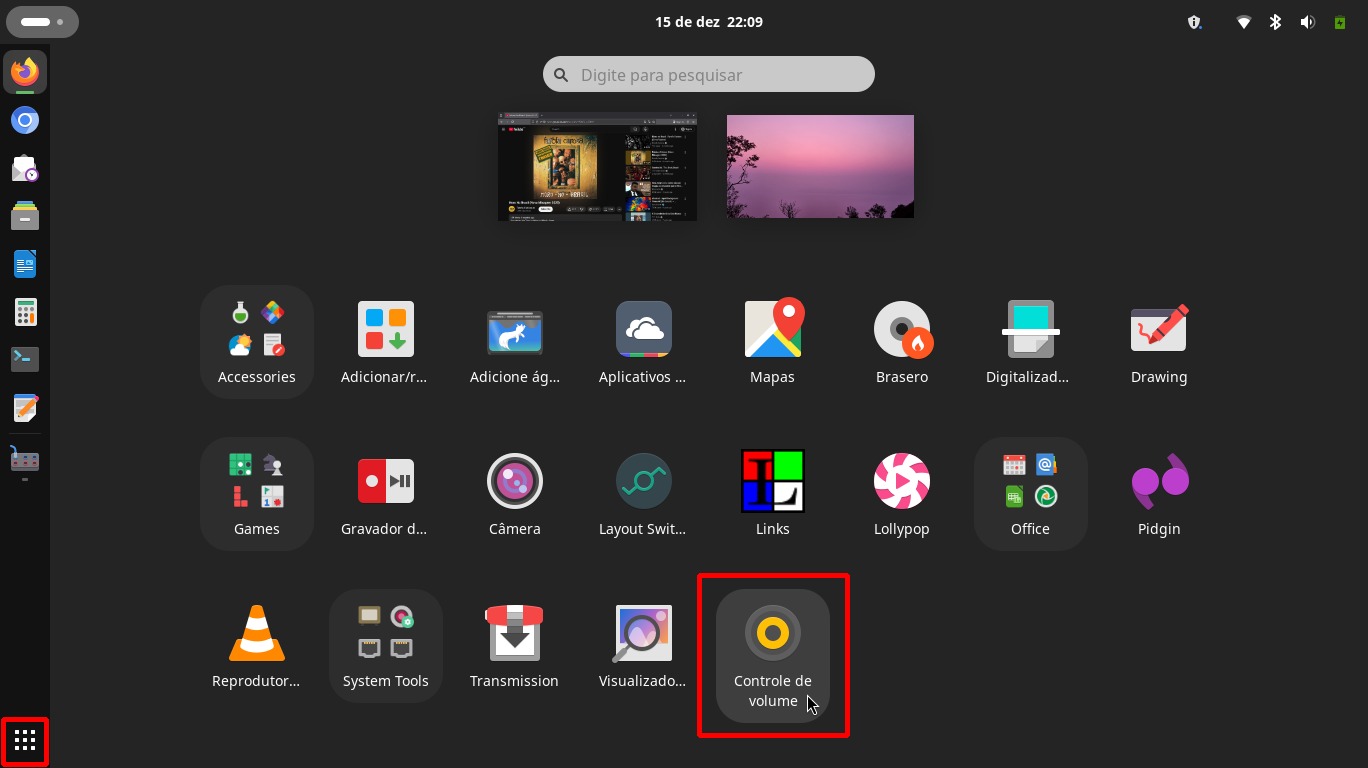
Task: Toggle the show applications grid button
Action: pos(25,741)
